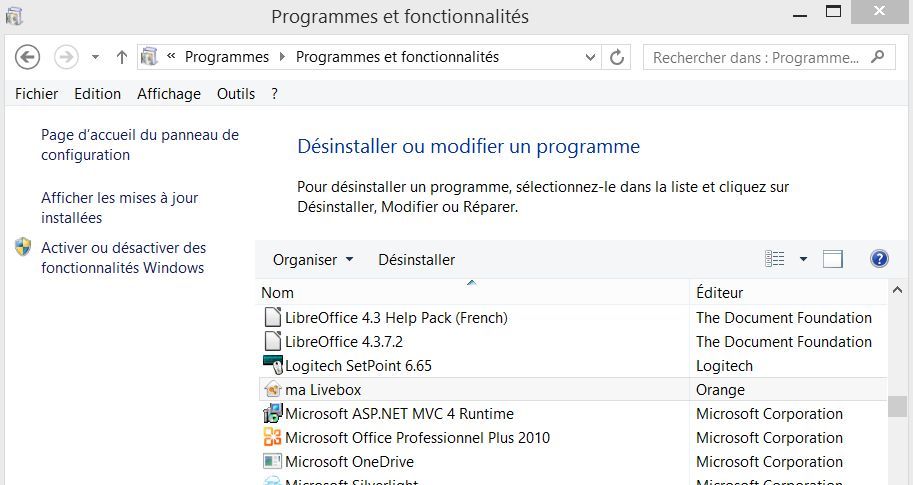Screen dimensions: 913x485
Task: Refresh the Programmes et fonctionnalités list
Action: pyautogui.click(x=617, y=57)
